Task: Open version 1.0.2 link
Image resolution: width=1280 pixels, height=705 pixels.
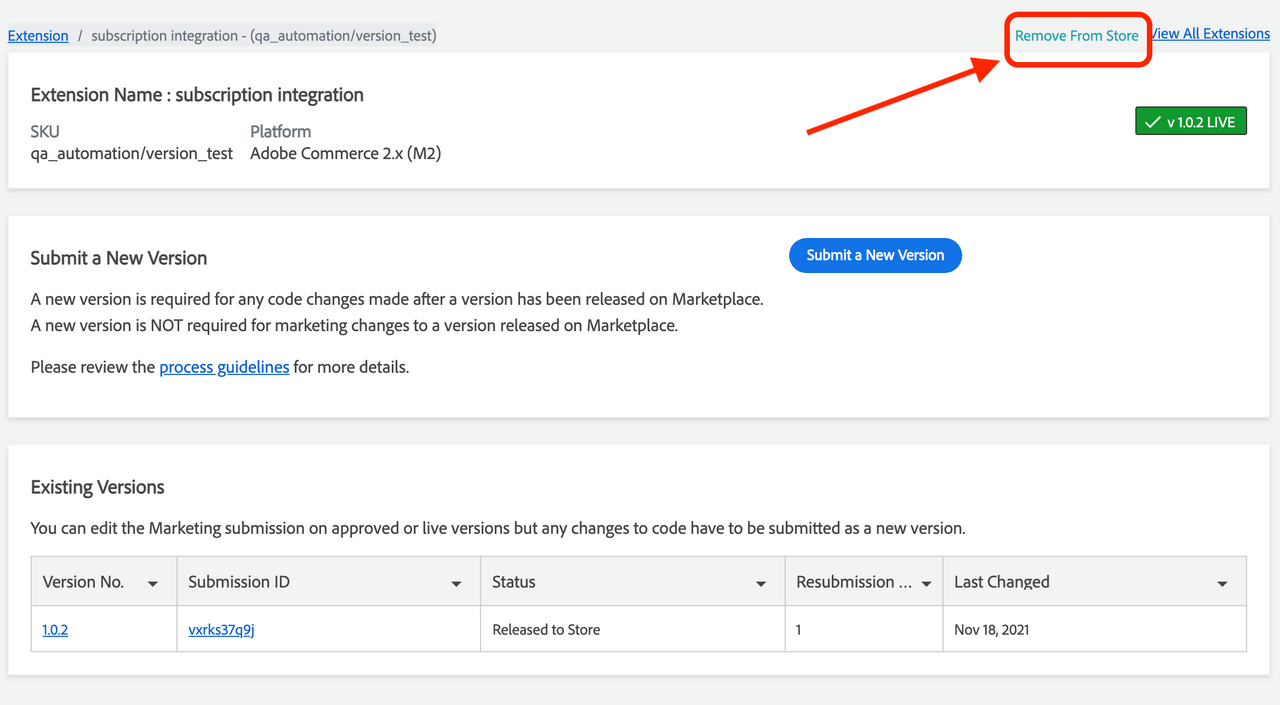Action: [55, 630]
